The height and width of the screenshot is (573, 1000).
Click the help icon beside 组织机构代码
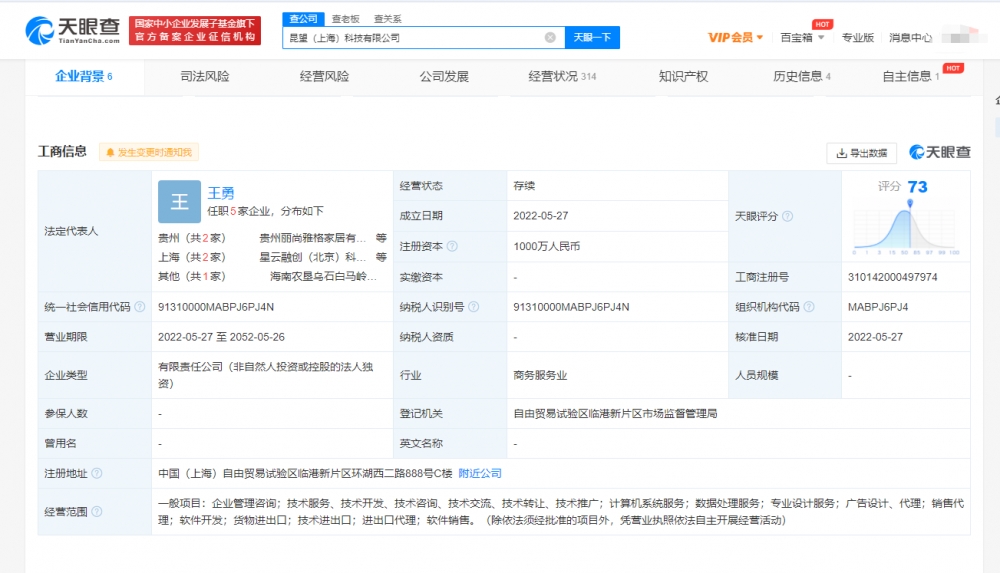pos(823,307)
